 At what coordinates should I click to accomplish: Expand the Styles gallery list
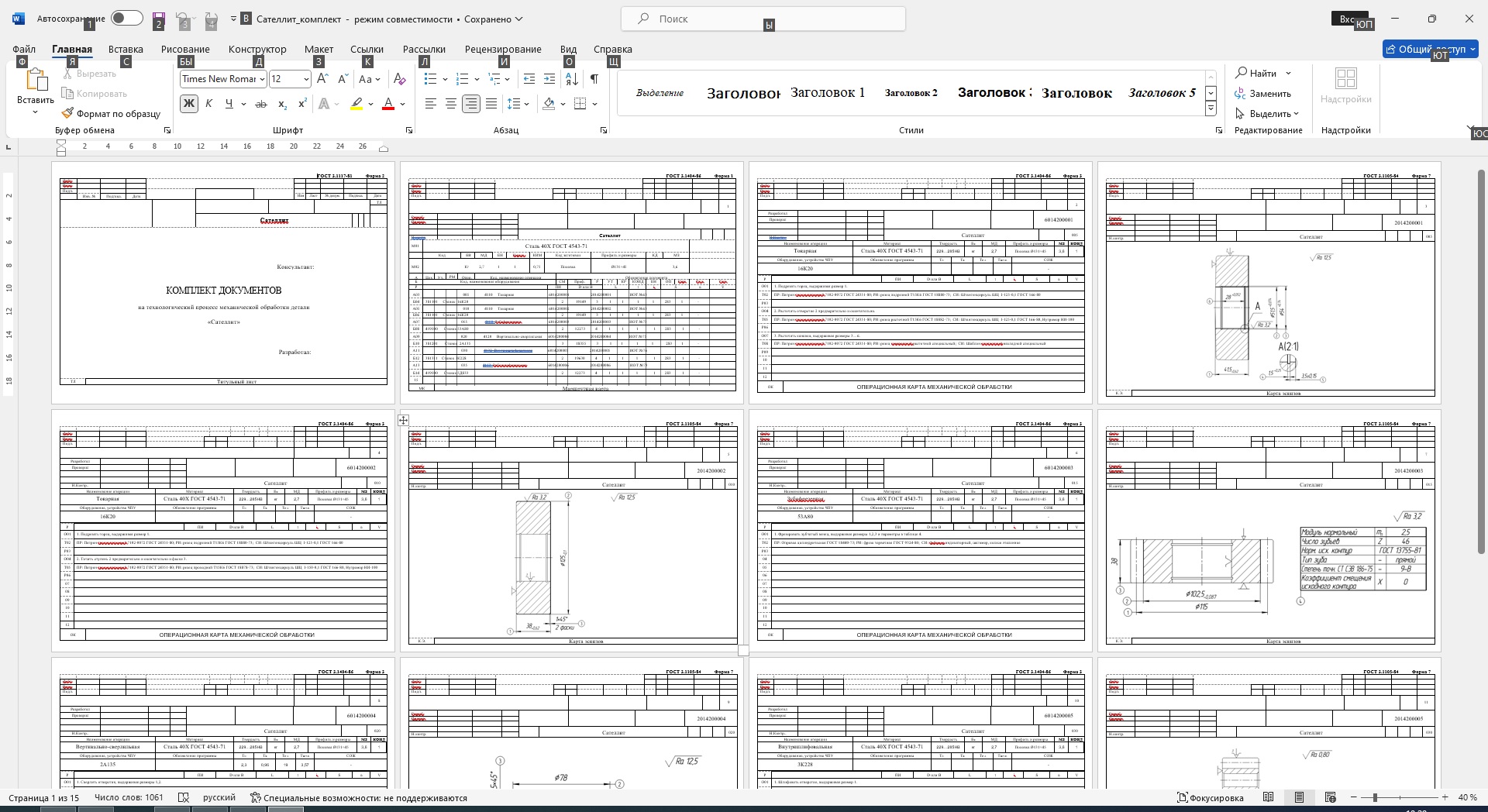coord(1211,108)
